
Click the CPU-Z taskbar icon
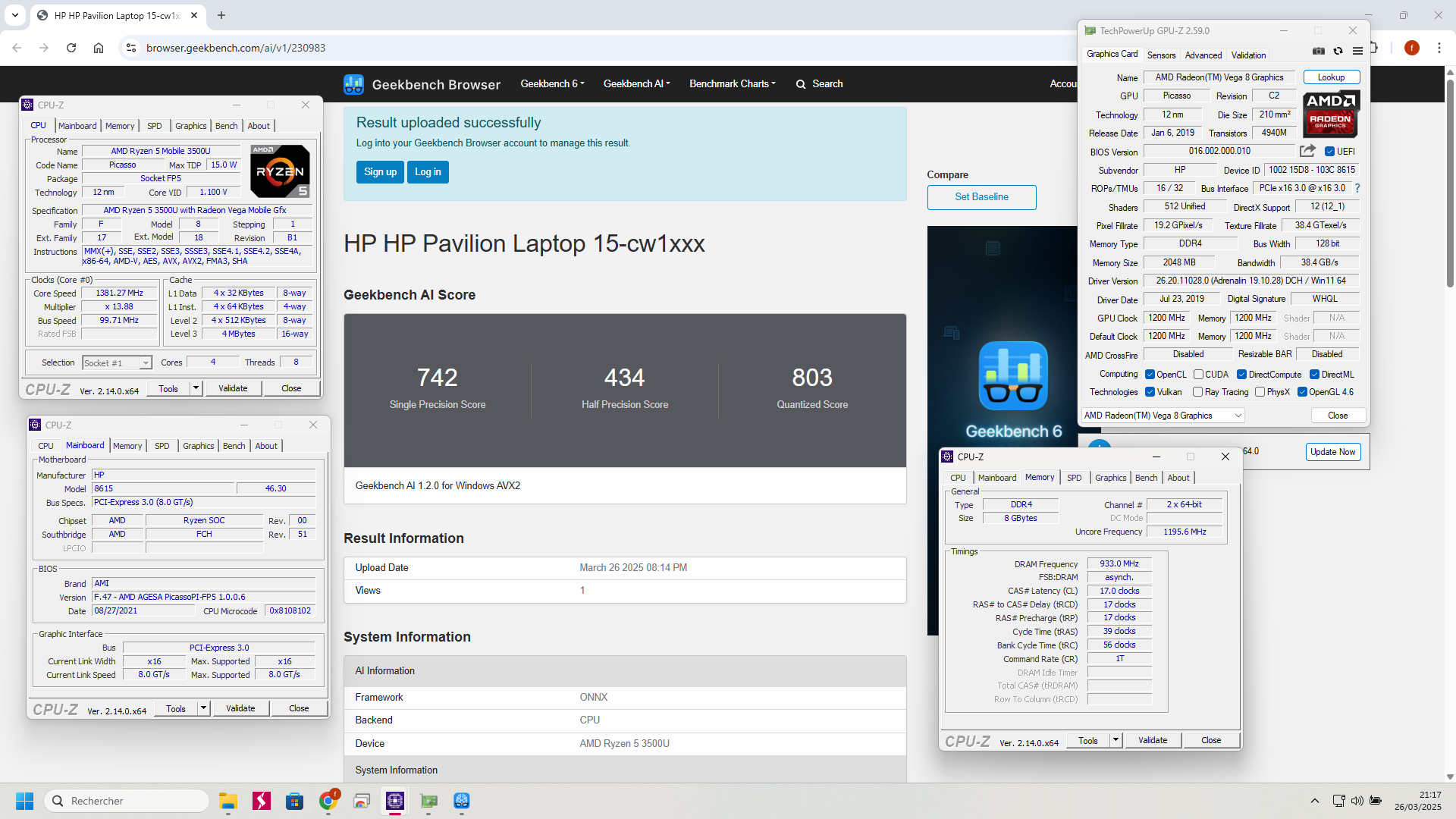[395, 801]
